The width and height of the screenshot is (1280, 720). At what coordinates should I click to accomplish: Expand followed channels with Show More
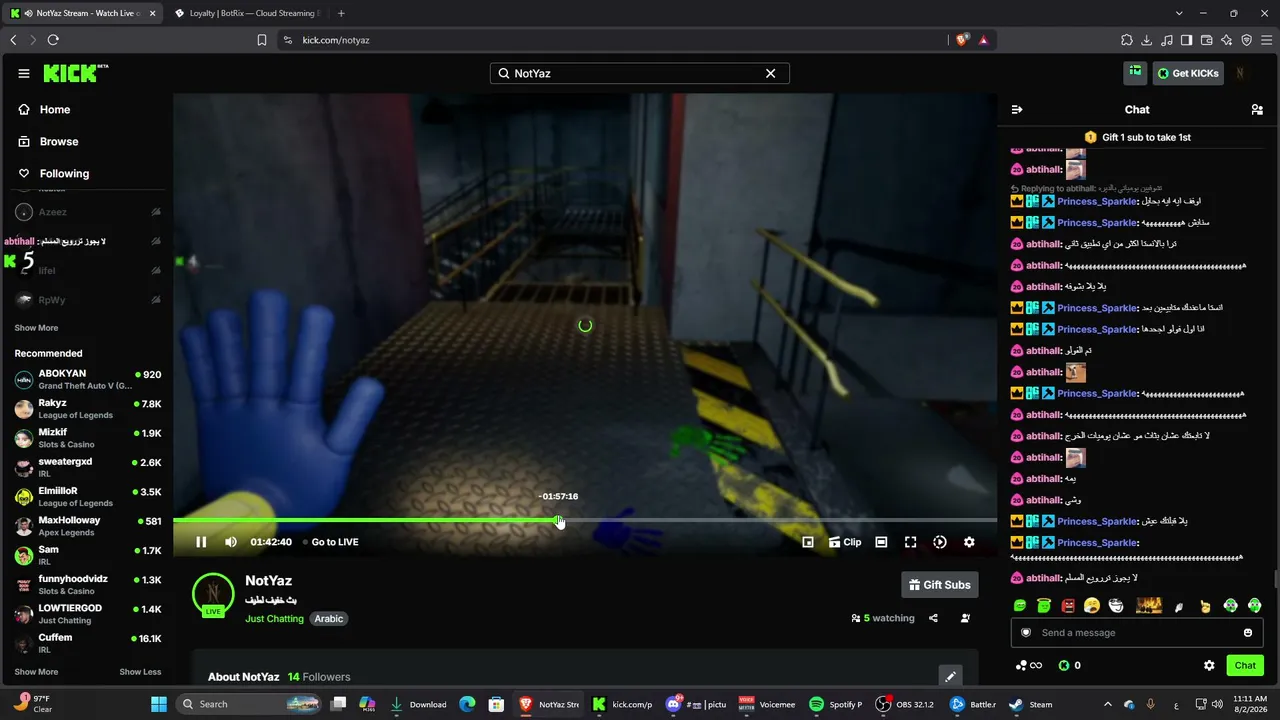36,328
